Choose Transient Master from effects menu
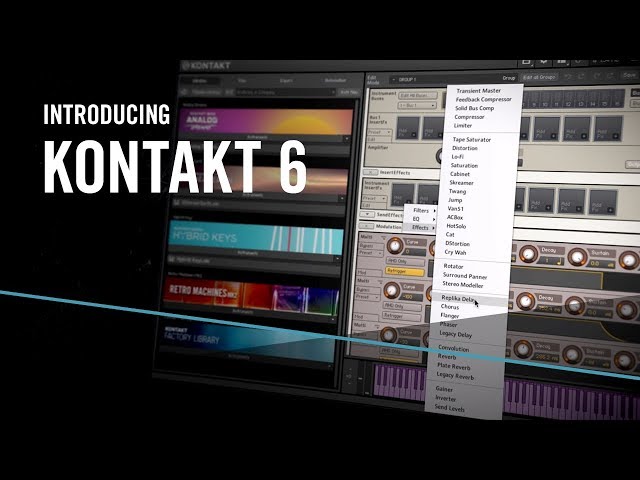 point(478,91)
